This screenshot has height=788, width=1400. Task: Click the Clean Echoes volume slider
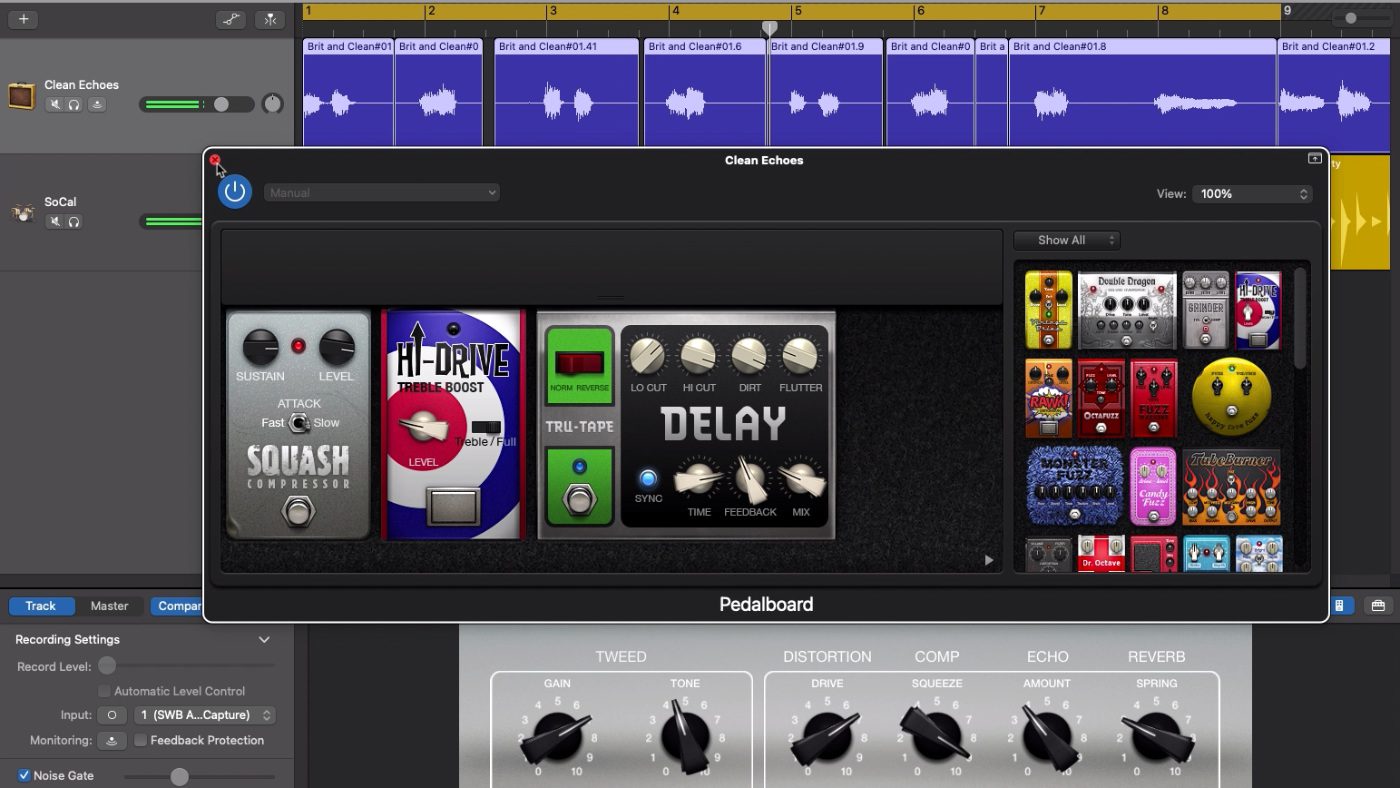[196, 104]
